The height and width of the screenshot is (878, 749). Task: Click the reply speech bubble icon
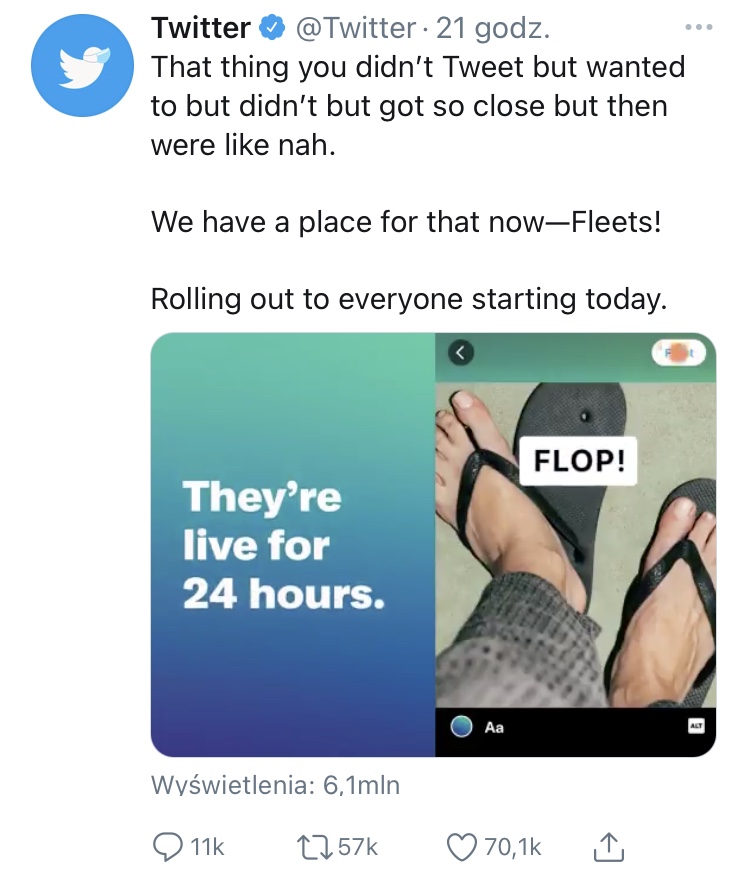pyautogui.click(x=166, y=847)
